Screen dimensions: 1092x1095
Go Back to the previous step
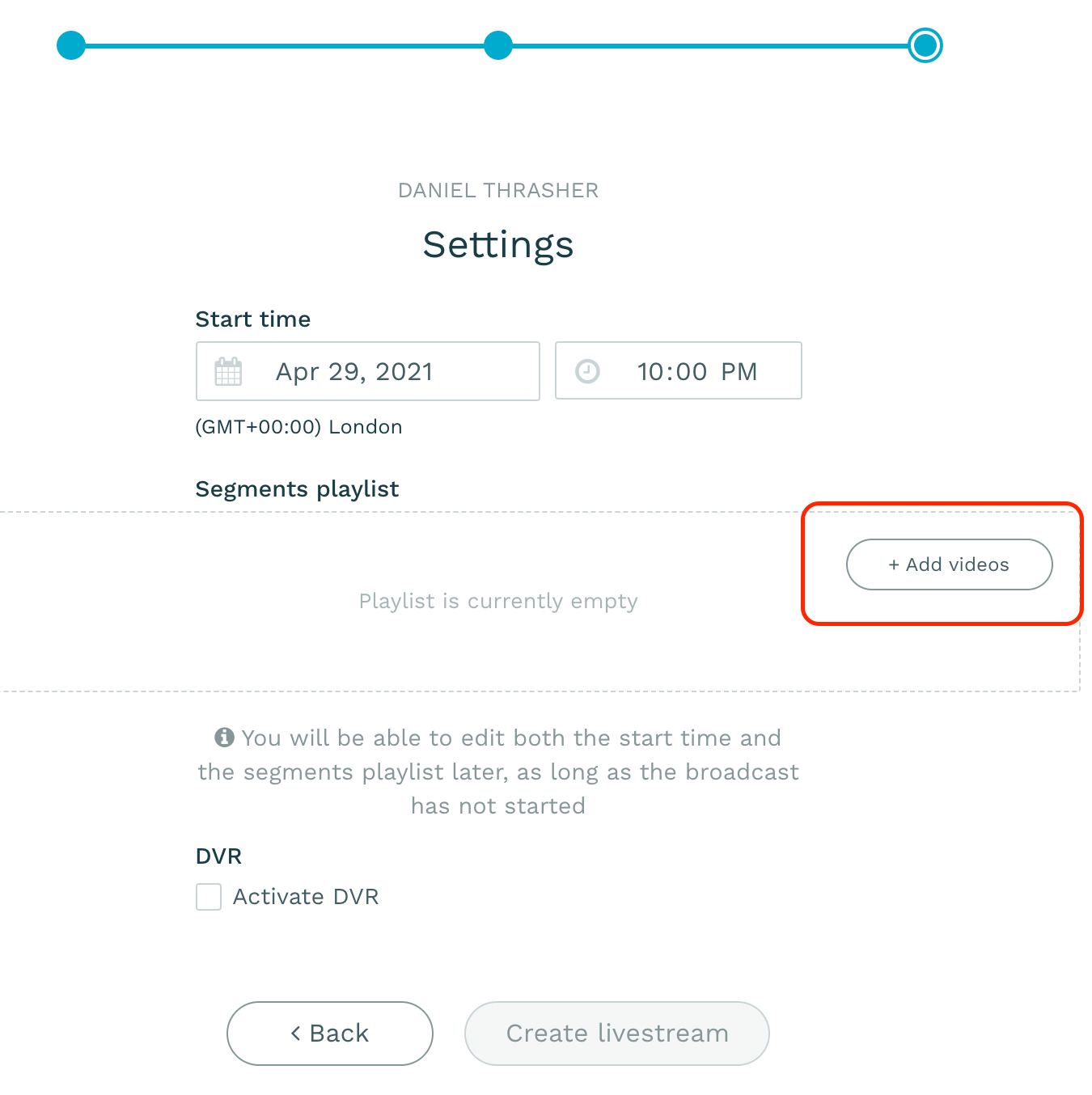point(330,1034)
